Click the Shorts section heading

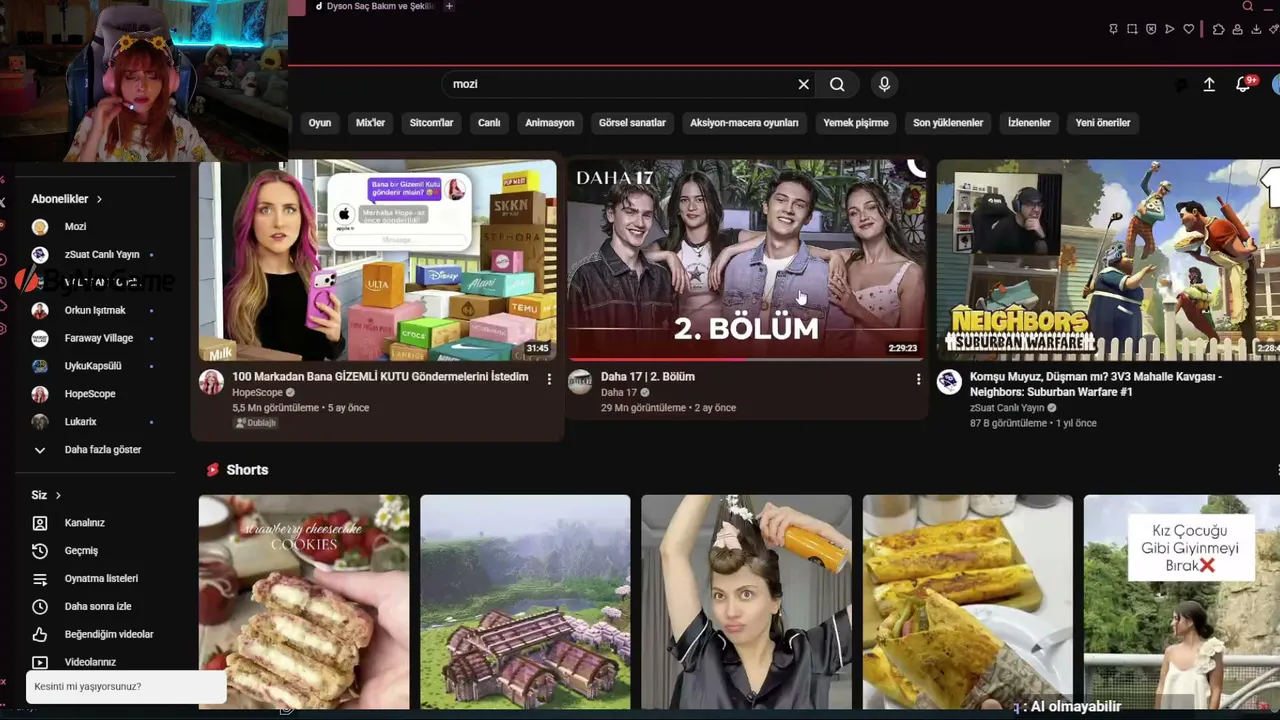tap(247, 470)
